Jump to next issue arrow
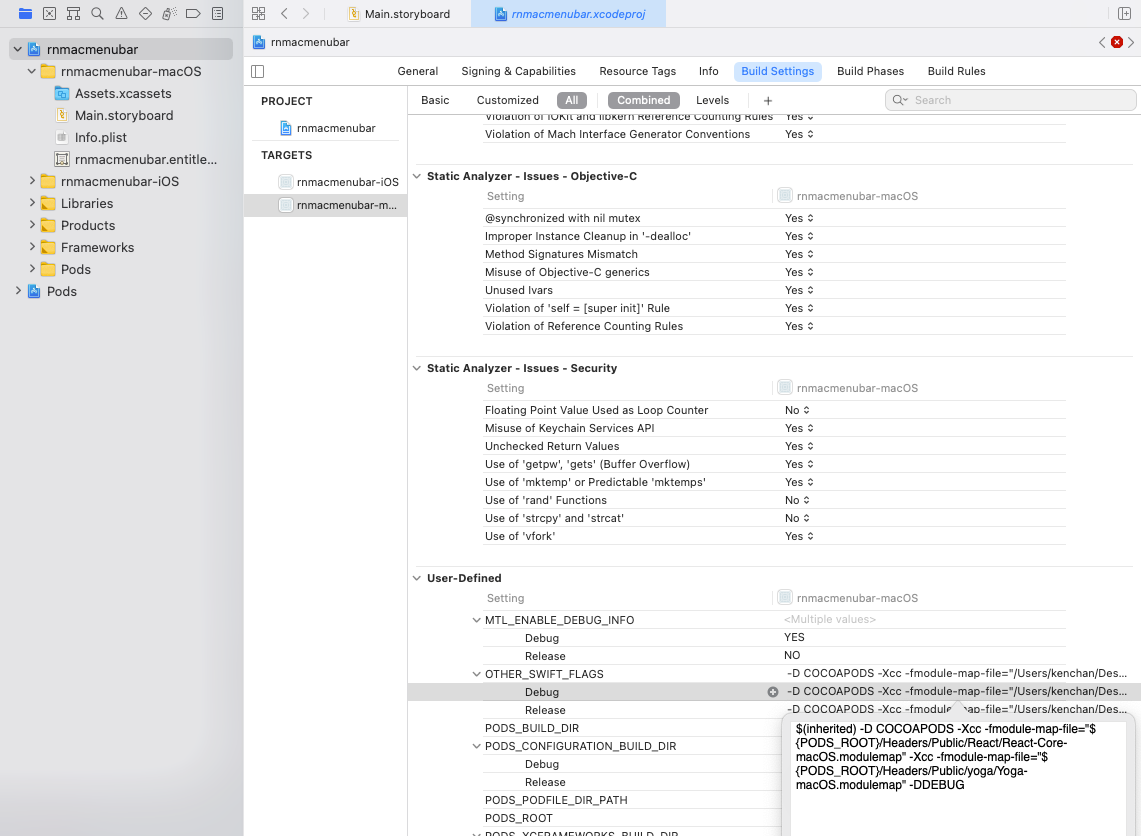This screenshot has width=1141, height=836. [x=1131, y=42]
